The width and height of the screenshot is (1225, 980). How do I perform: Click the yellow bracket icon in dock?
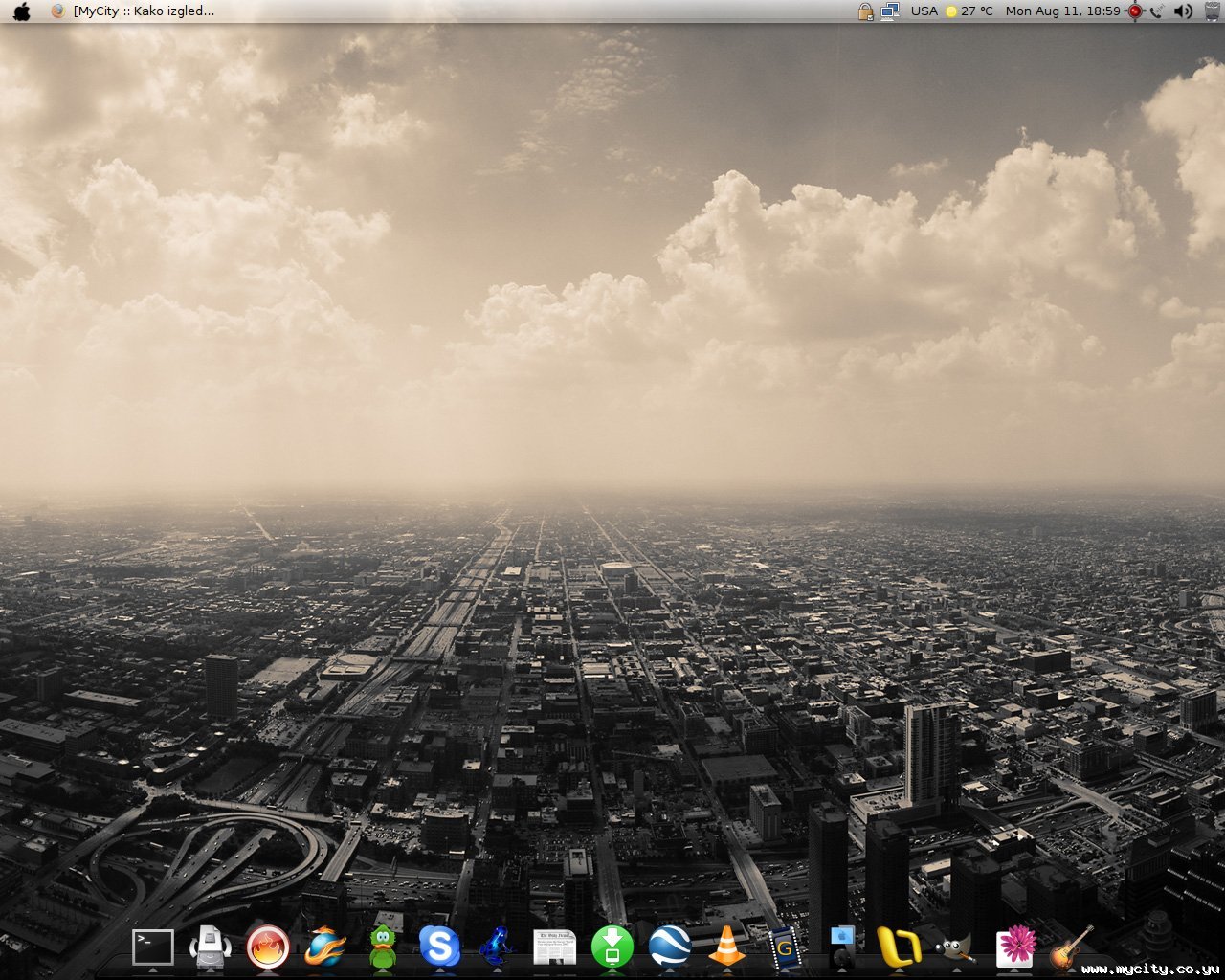(x=899, y=947)
